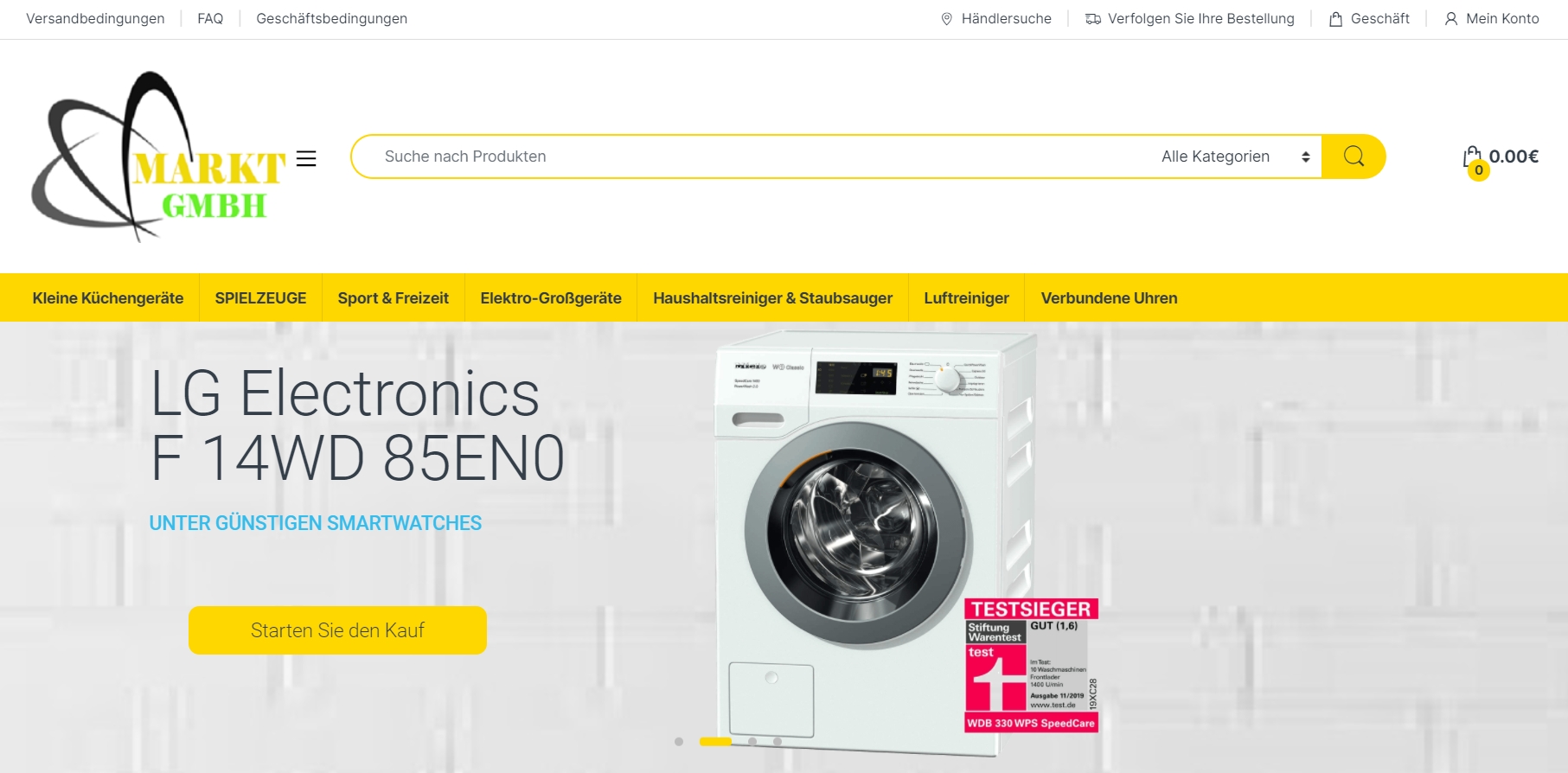The image size is (1568, 773).
Task: Select the third carousel dot
Action: click(752, 741)
